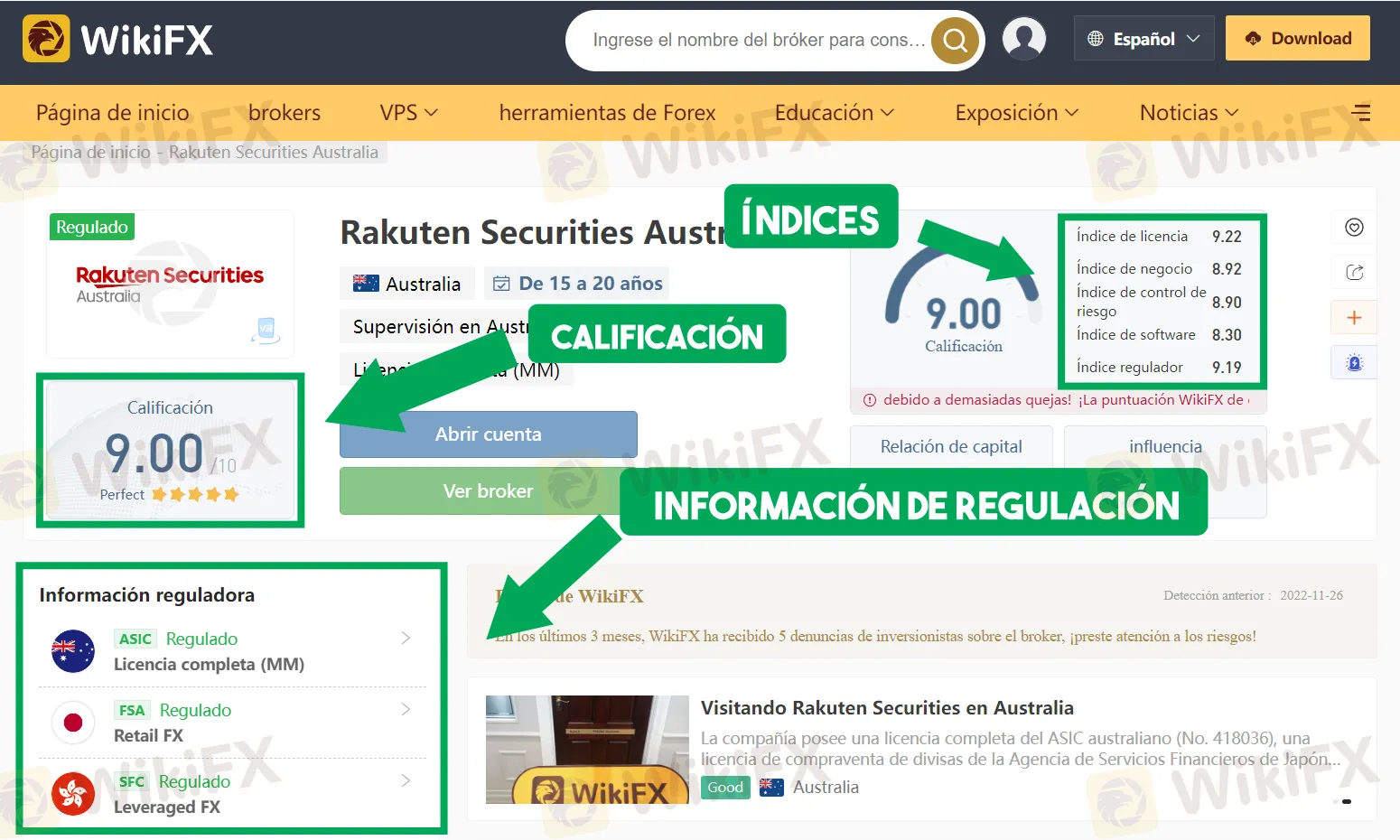Click the 'Índice de negocio' 8.92 value
This screenshot has width=1400, height=840.
[1227, 269]
